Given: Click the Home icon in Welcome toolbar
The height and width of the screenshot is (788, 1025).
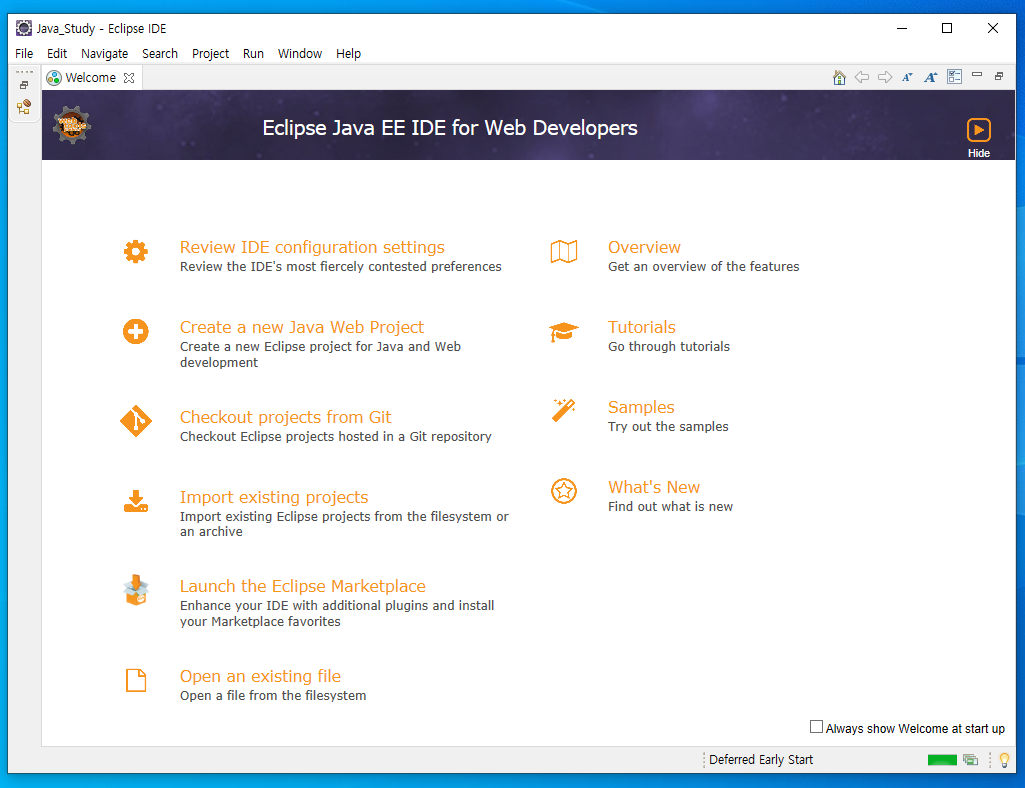Looking at the screenshot, I should tap(839, 78).
